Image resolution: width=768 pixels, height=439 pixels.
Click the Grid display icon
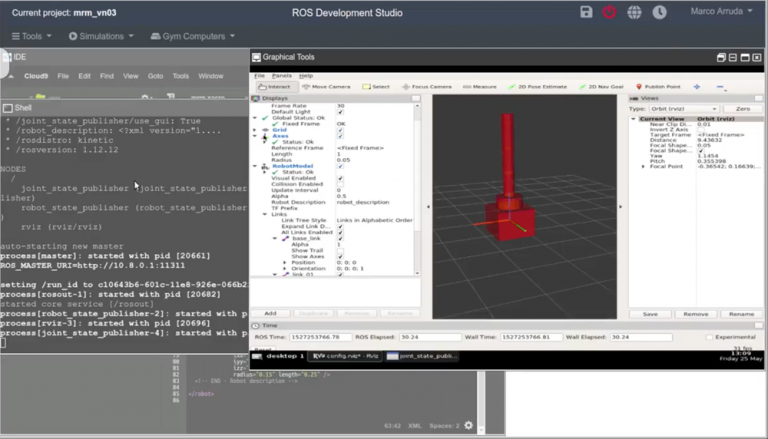(x=265, y=130)
